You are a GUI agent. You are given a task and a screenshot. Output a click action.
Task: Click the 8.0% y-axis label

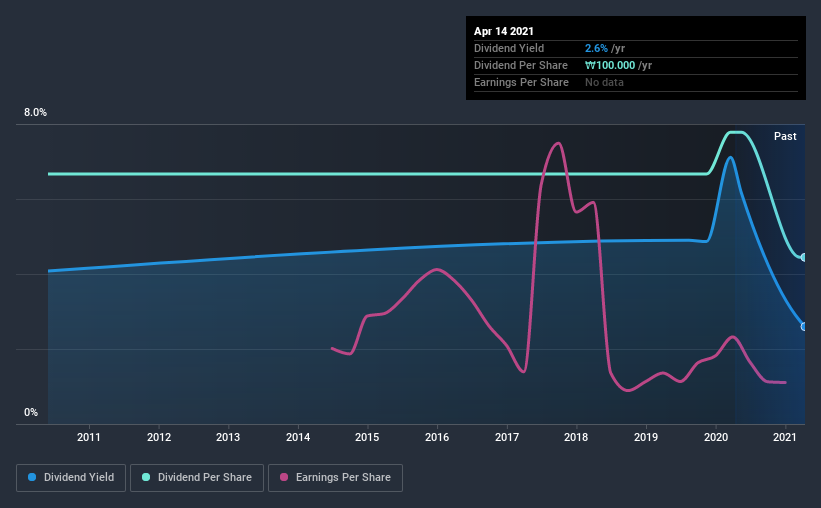[x=35, y=112]
